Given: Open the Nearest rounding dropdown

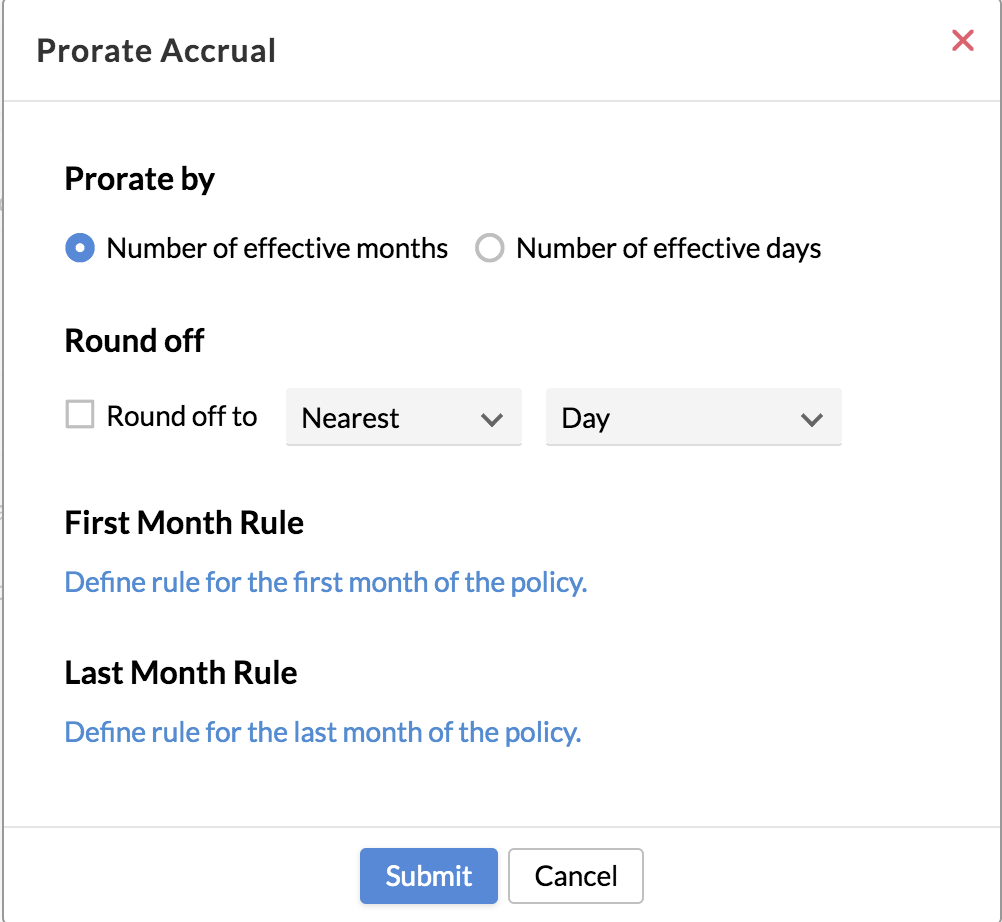Looking at the screenshot, I should pyautogui.click(x=403, y=418).
